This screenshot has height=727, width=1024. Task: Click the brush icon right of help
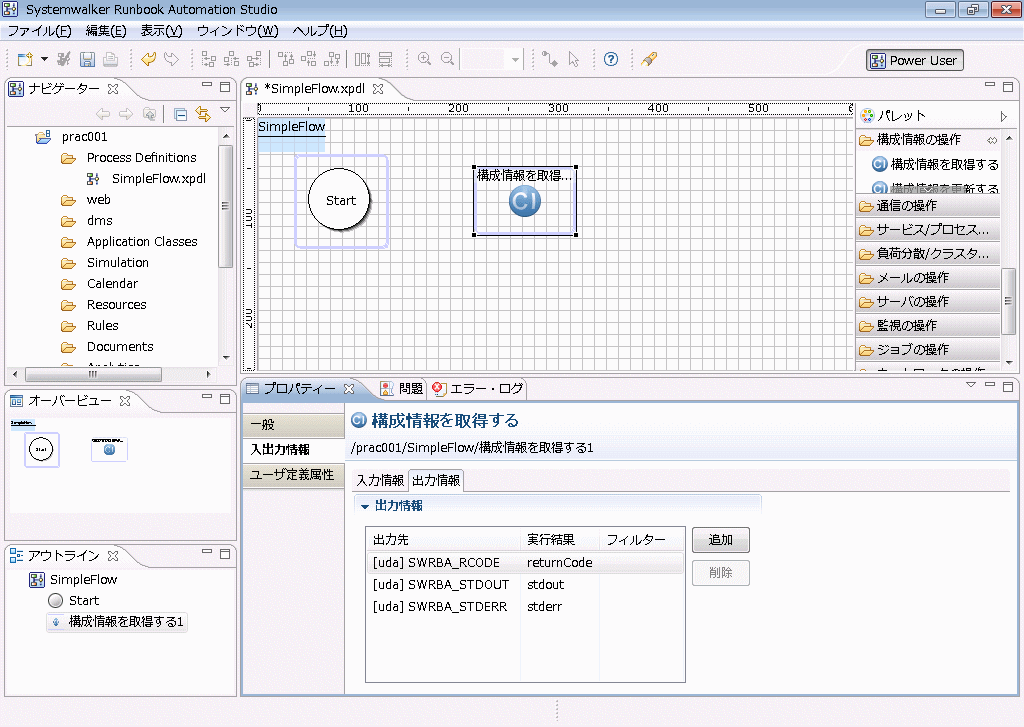pos(648,59)
